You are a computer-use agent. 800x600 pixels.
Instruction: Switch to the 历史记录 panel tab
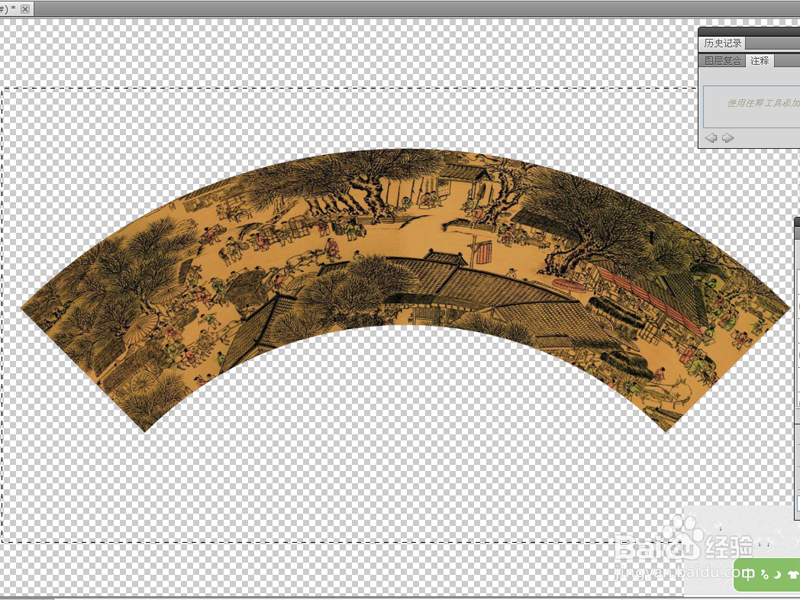[722, 43]
